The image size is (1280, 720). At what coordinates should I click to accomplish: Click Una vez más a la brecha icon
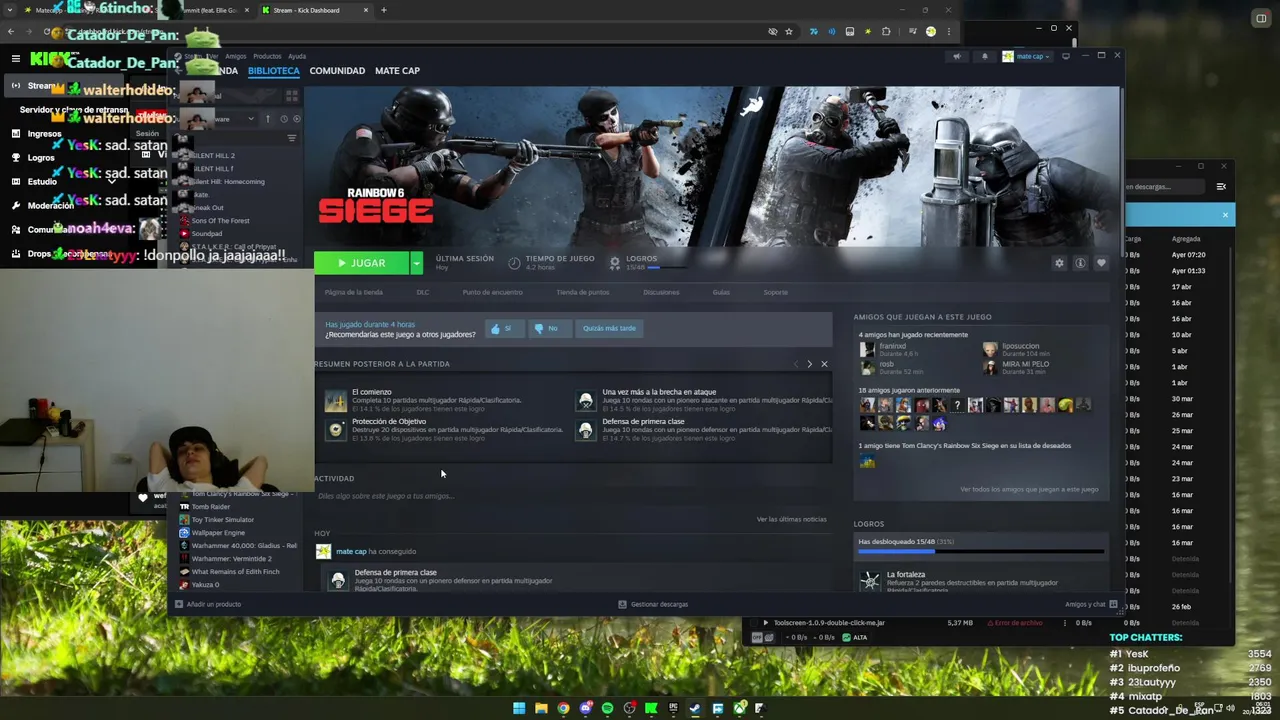click(x=586, y=401)
